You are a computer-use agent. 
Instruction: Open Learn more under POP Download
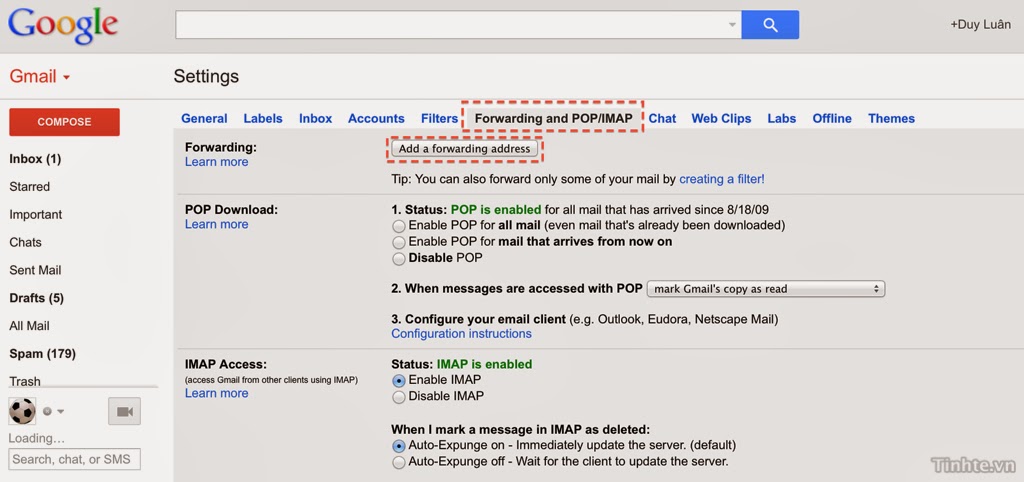pyautogui.click(x=216, y=224)
